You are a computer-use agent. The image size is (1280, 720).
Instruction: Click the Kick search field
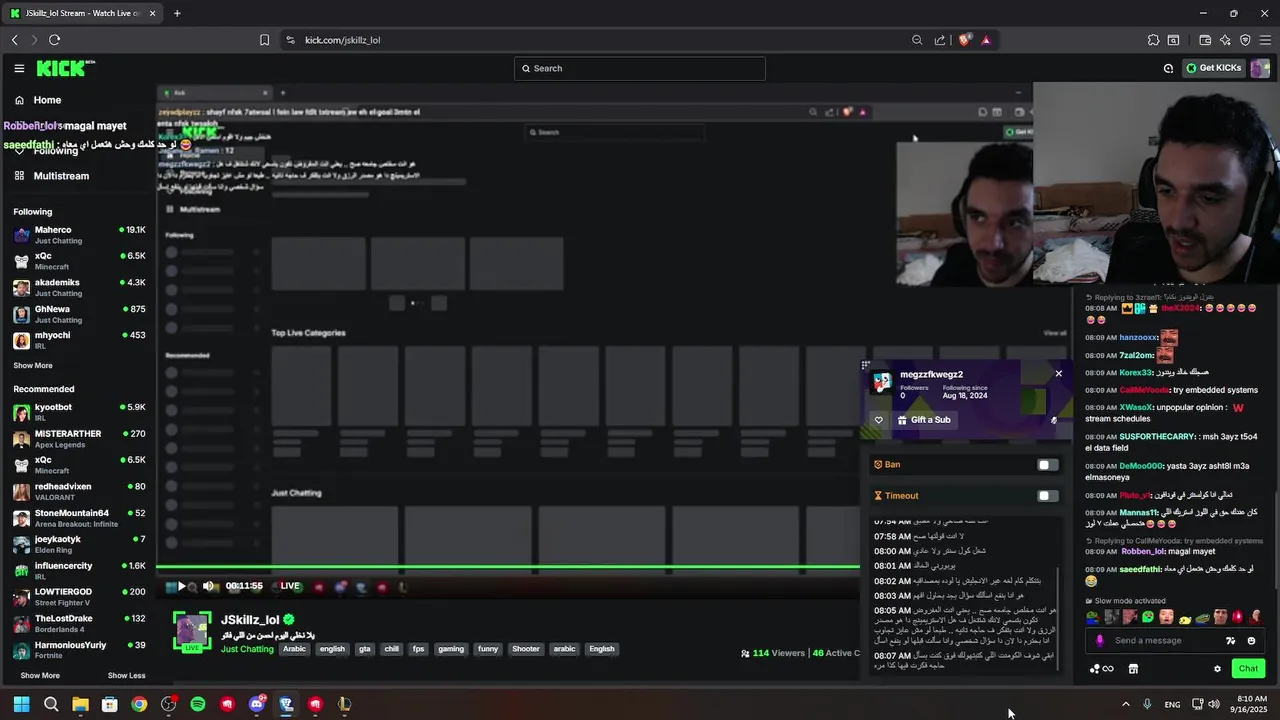point(640,68)
